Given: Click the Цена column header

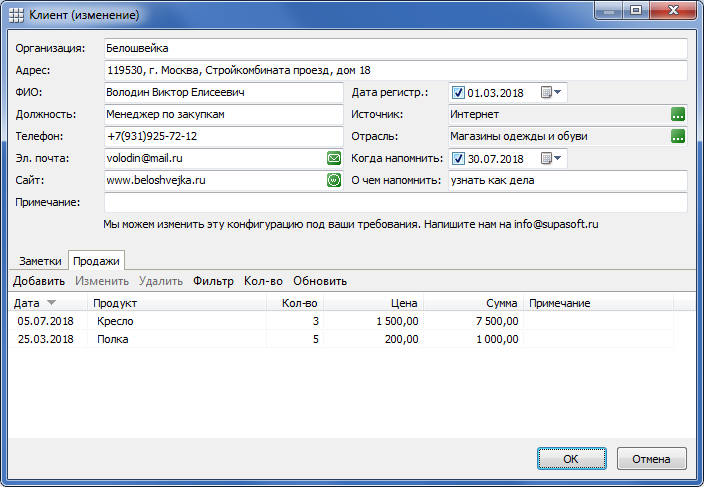Looking at the screenshot, I should pyautogui.click(x=373, y=303).
